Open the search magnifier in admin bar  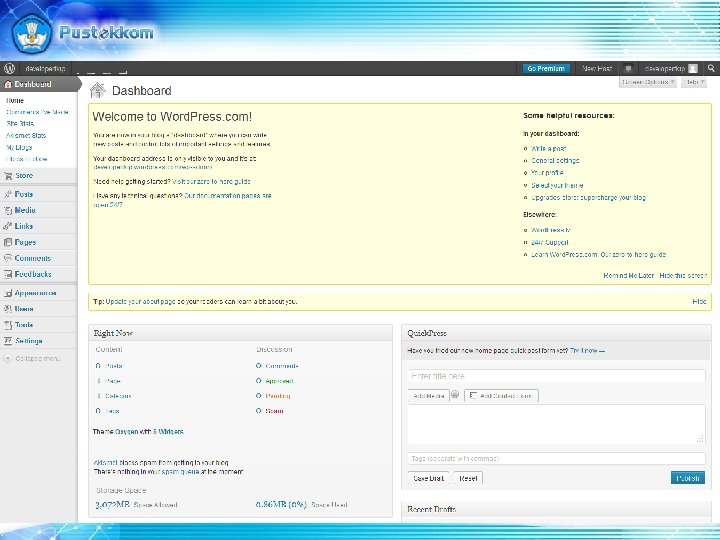point(711,68)
